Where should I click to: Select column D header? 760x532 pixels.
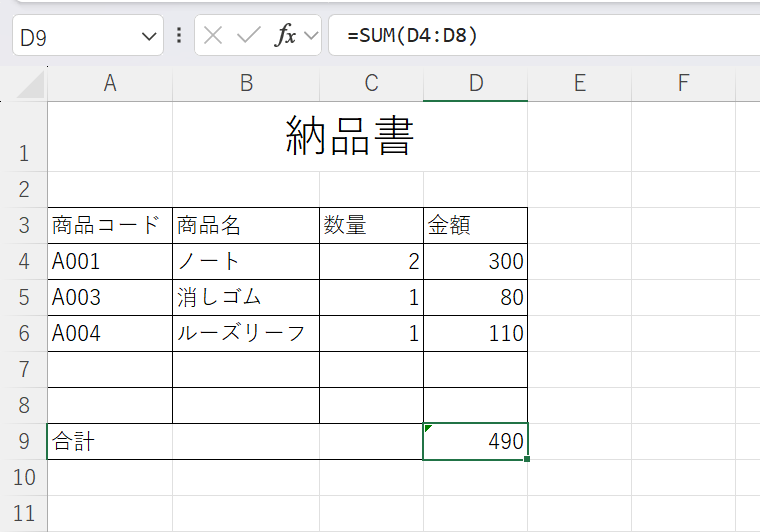tap(475, 84)
